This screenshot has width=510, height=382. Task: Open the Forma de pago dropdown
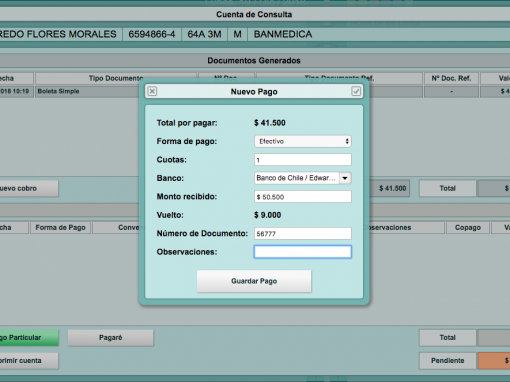point(303,141)
